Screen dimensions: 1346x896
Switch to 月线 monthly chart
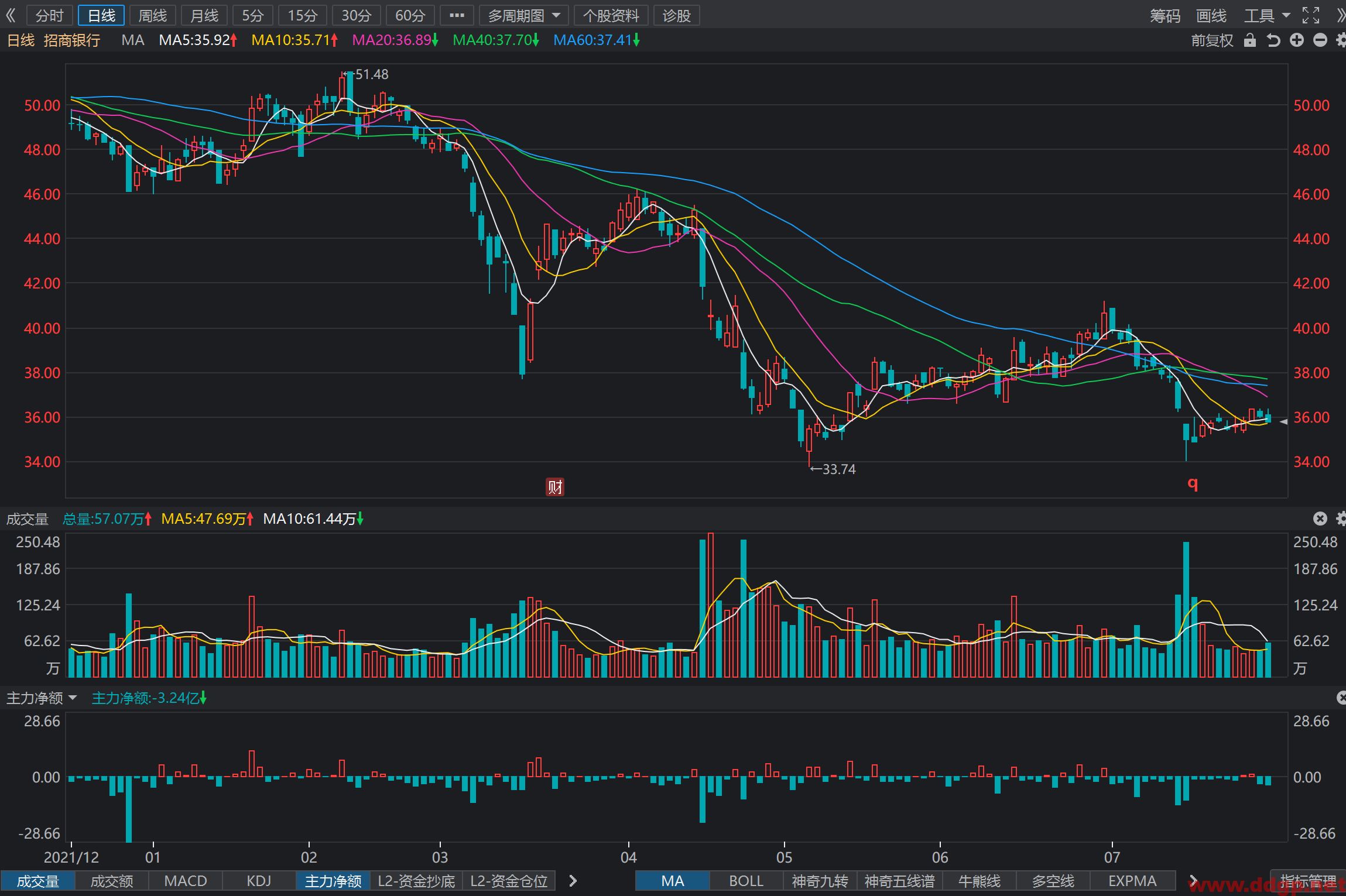click(x=204, y=15)
